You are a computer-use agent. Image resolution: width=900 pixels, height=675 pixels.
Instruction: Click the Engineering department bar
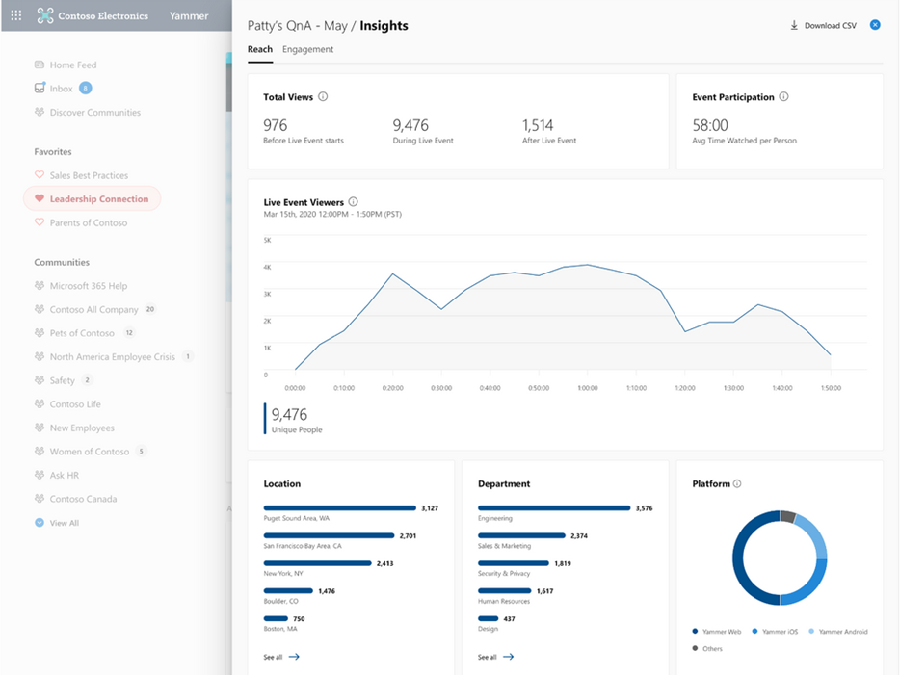click(x=554, y=508)
